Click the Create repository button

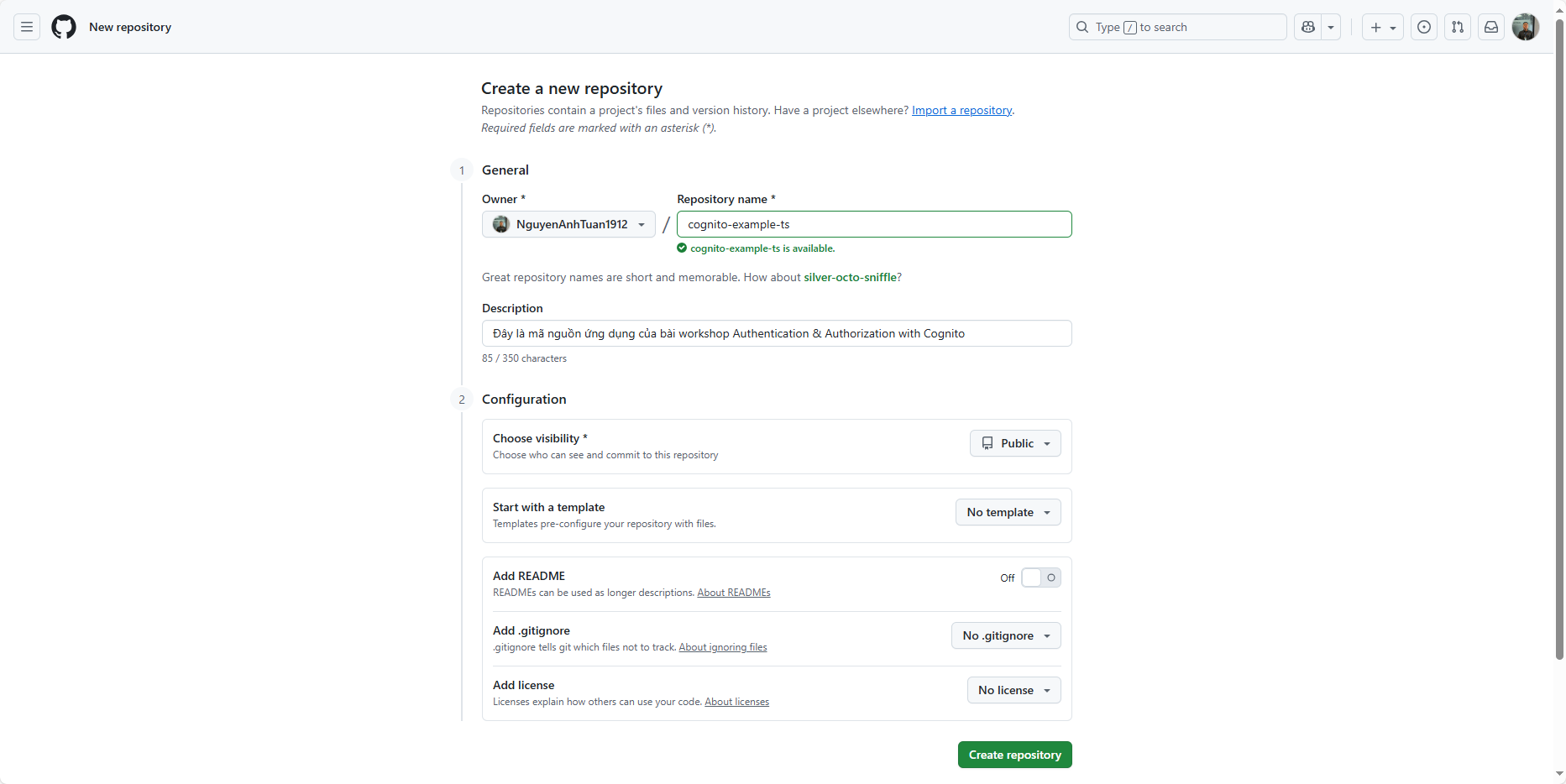click(1014, 755)
